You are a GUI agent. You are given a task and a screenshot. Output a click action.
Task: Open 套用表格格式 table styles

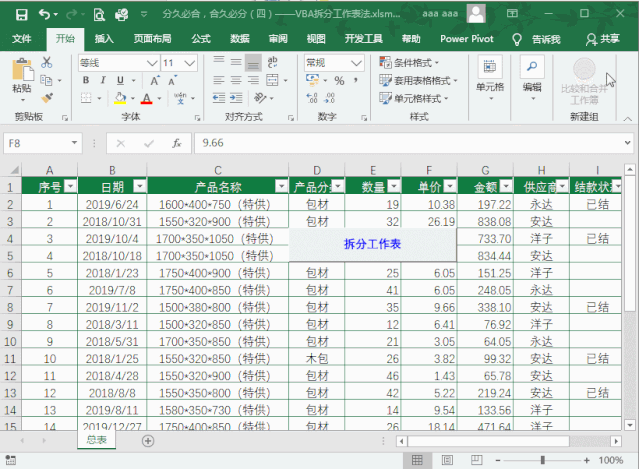(x=418, y=81)
